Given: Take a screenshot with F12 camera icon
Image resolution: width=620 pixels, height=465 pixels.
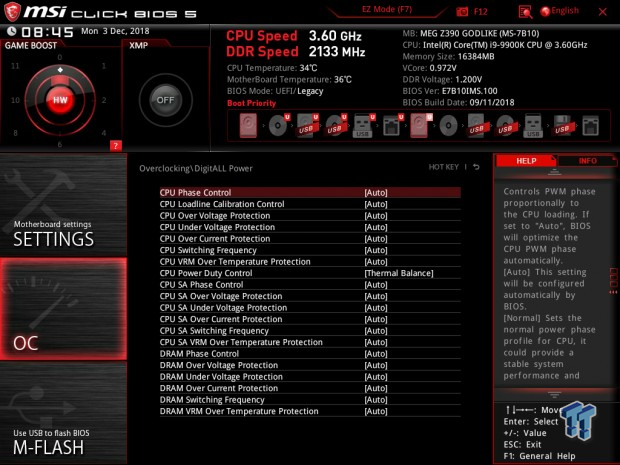Looking at the screenshot, I should [462, 12].
